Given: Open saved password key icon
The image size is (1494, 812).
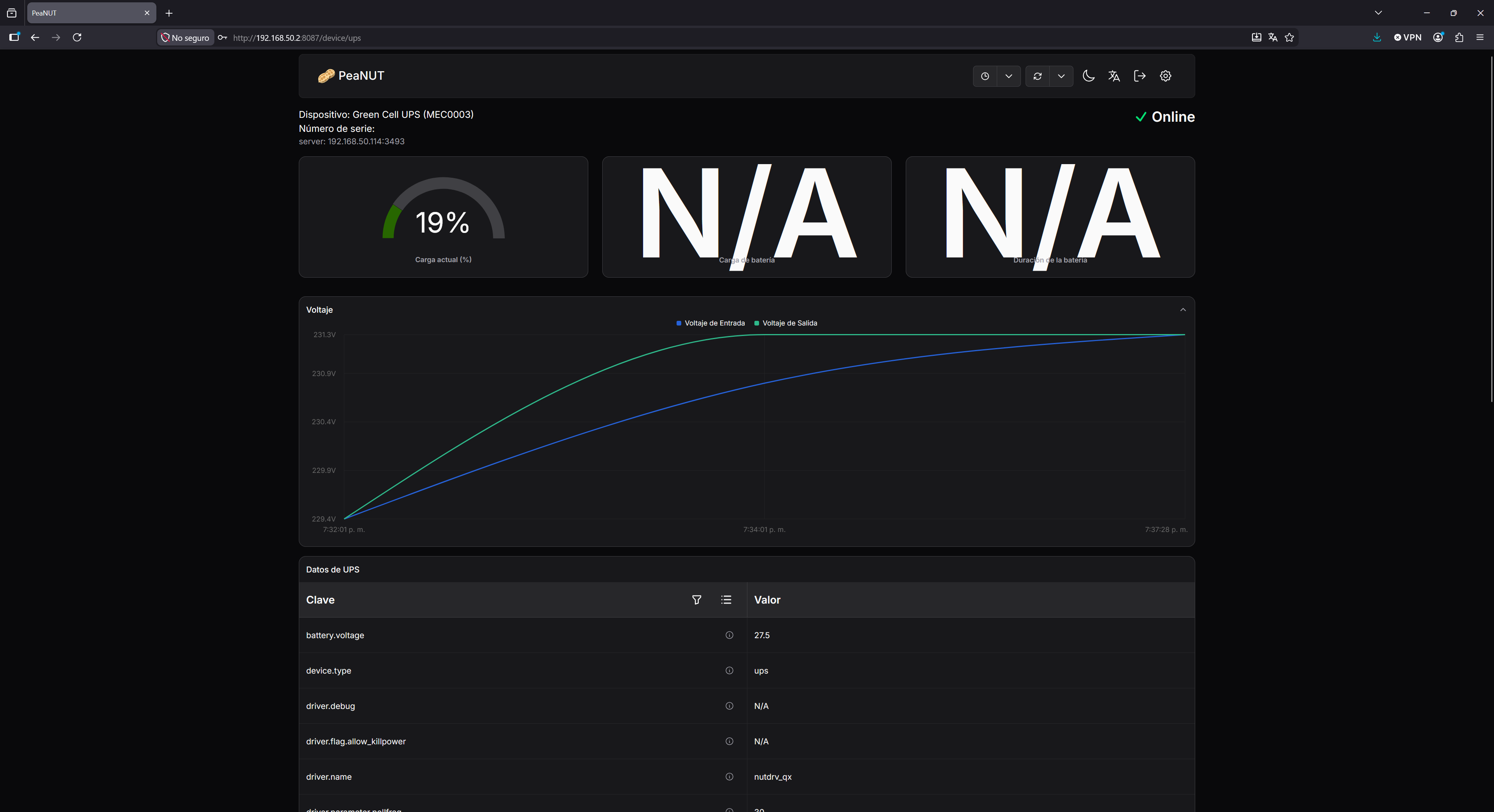Looking at the screenshot, I should point(222,38).
